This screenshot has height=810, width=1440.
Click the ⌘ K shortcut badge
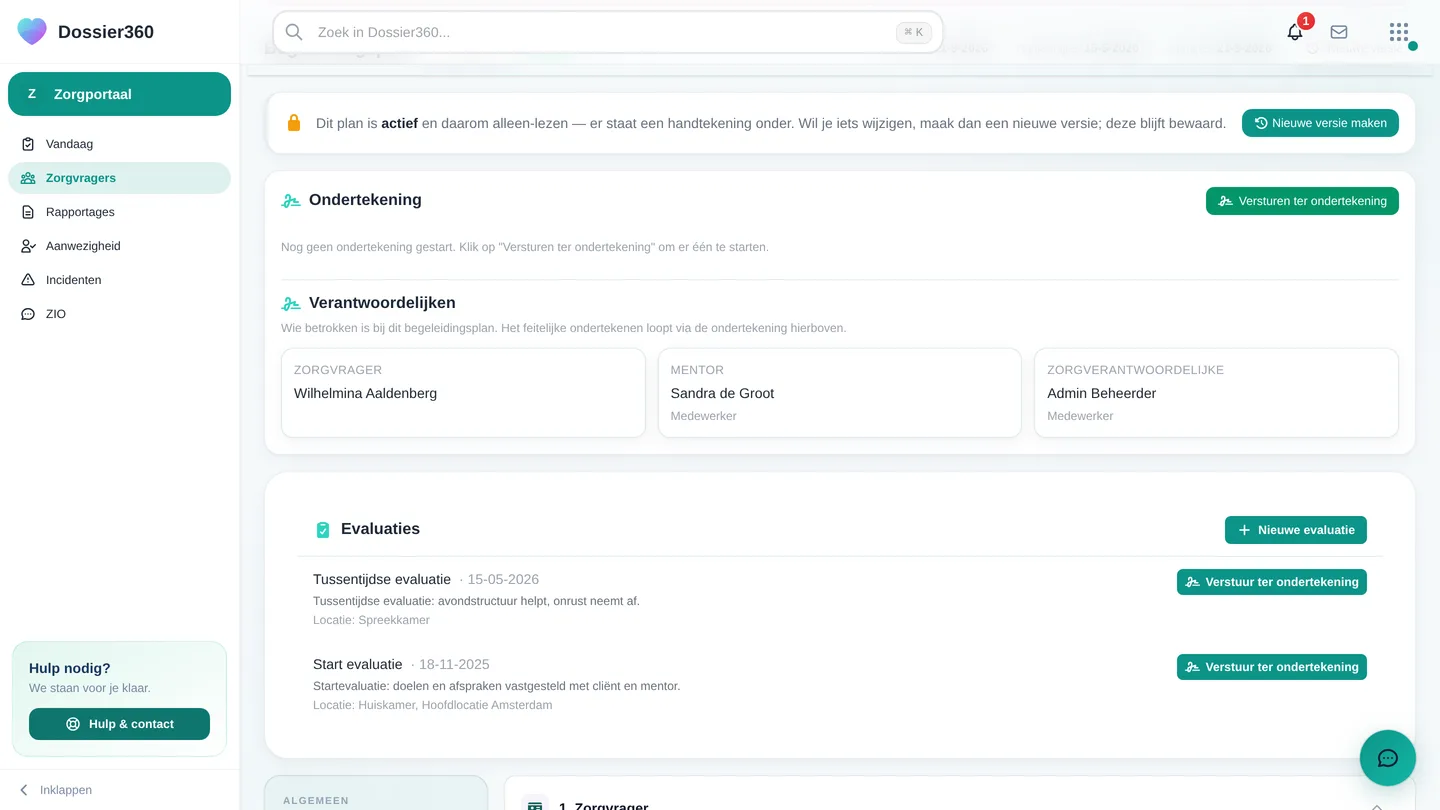point(913,32)
